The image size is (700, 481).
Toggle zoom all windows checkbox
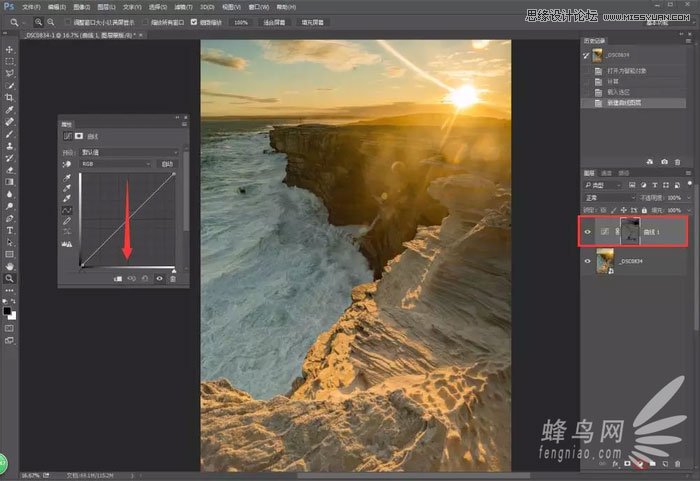[145, 22]
